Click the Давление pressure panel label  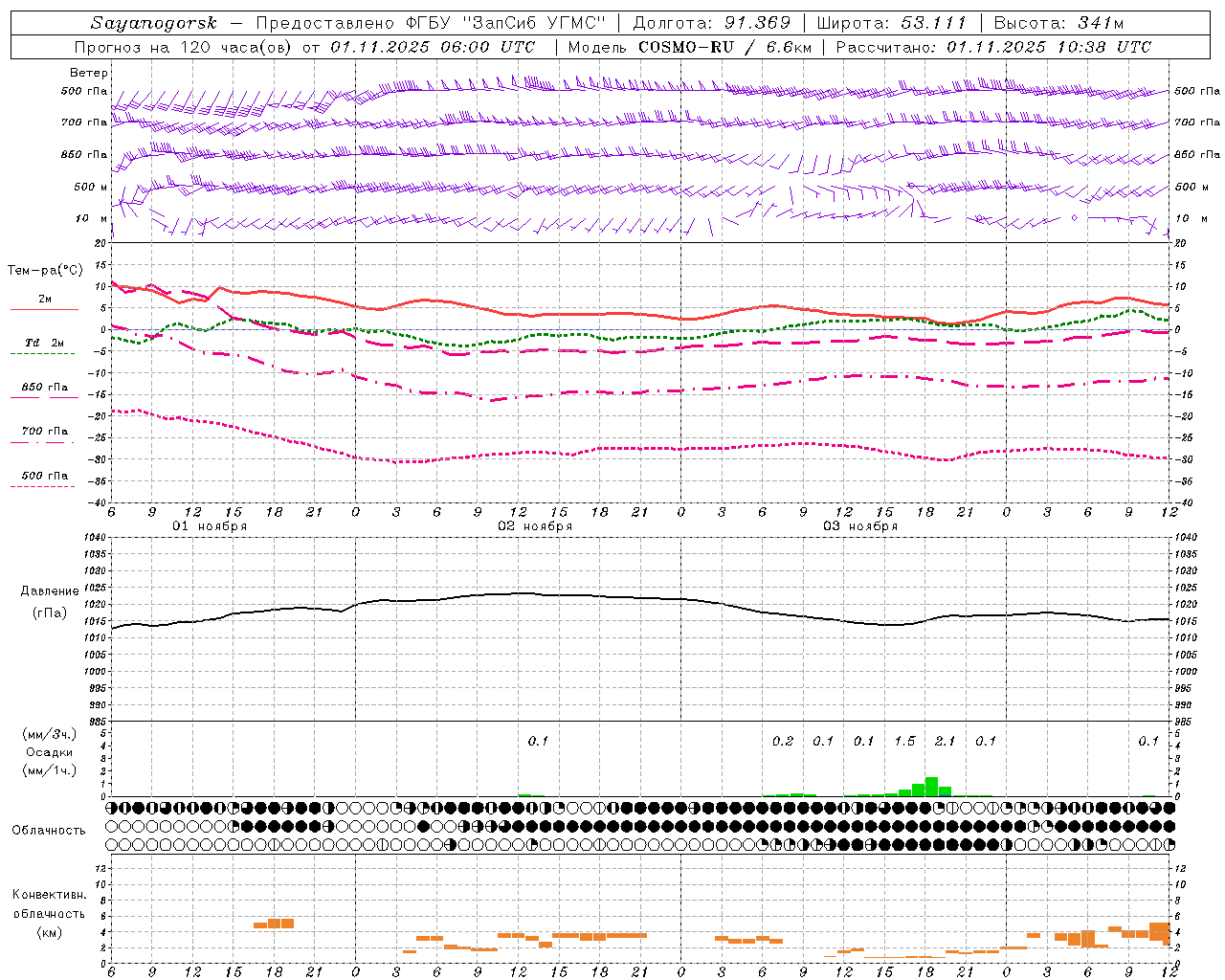50,591
